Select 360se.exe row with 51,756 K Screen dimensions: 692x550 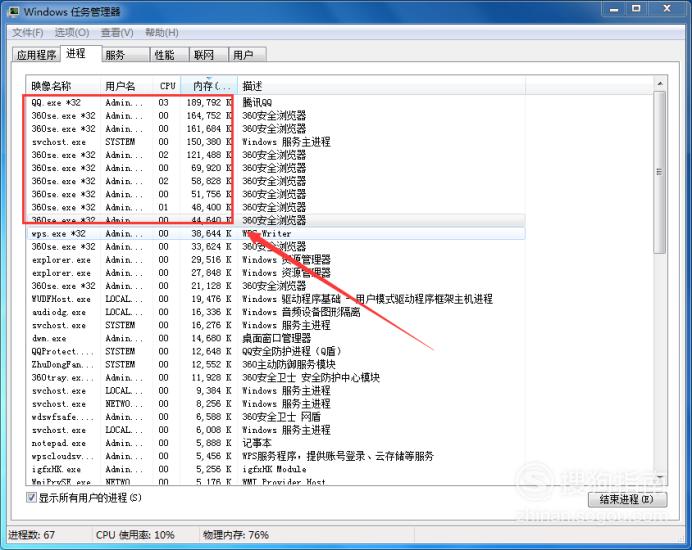tap(276, 194)
